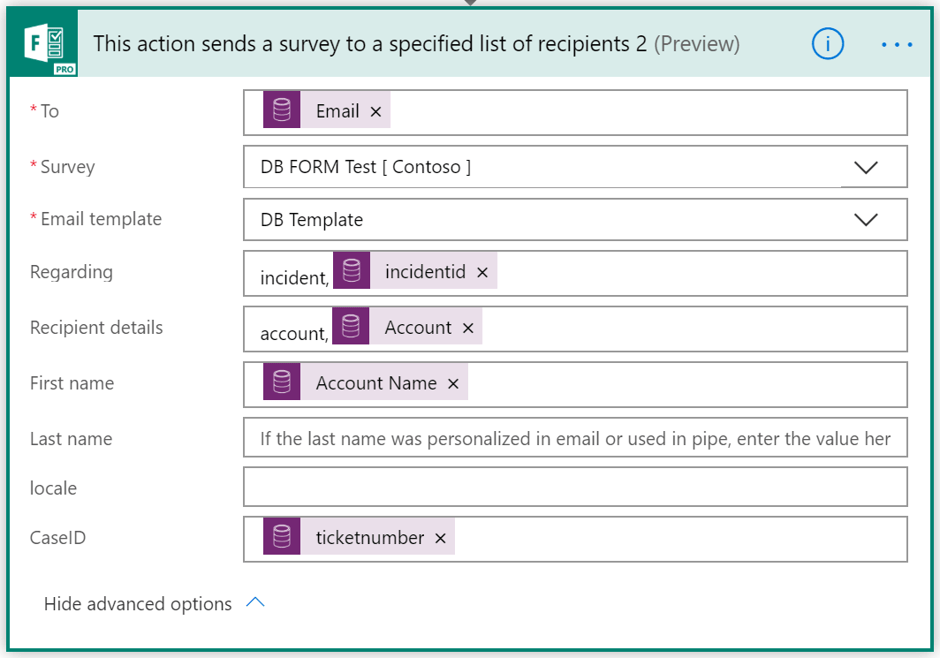Image resolution: width=940 pixels, height=658 pixels.
Task: Remove the ticketnumber token
Action: pyautogui.click(x=441, y=538)
